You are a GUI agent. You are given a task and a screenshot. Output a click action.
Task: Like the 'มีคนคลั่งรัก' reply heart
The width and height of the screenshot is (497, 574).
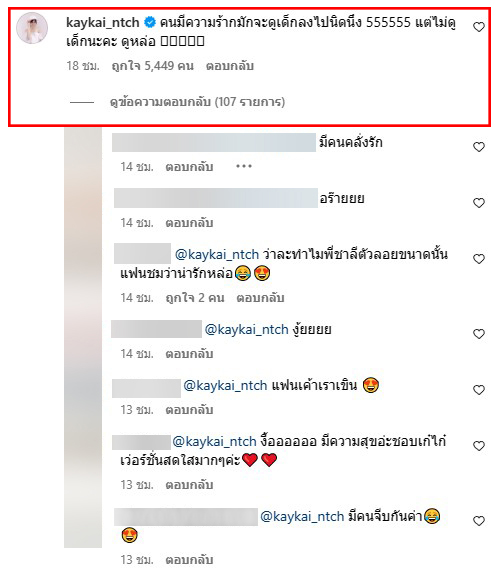[x=479, y=147]
